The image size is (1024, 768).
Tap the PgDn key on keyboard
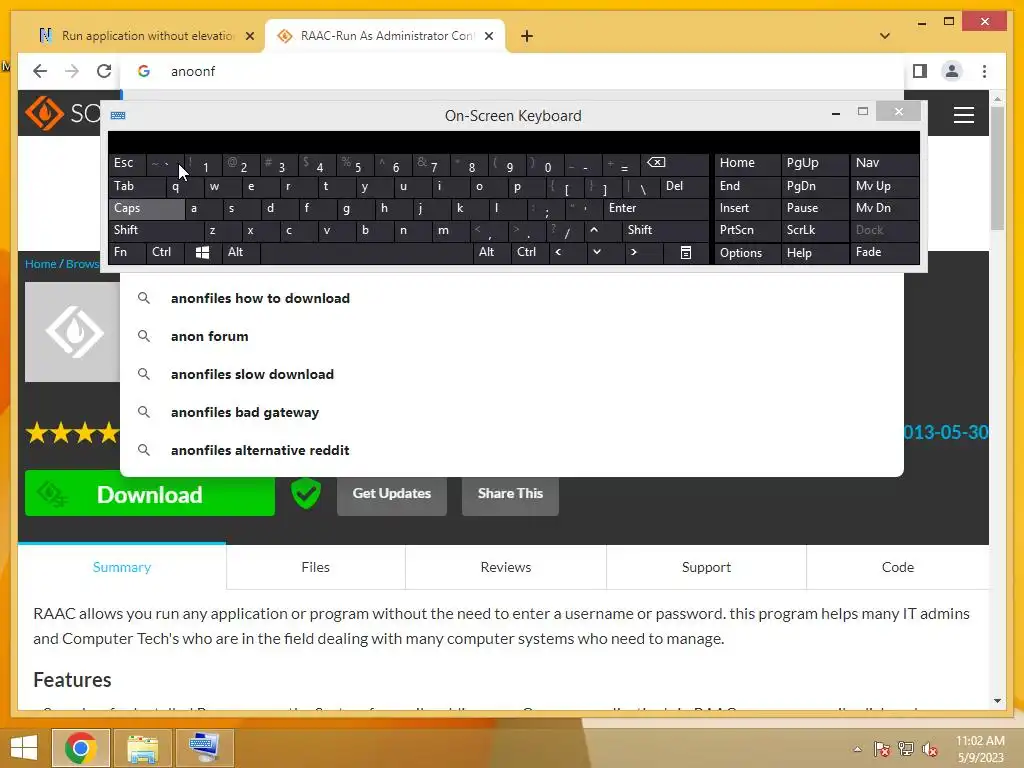[814, 186]
